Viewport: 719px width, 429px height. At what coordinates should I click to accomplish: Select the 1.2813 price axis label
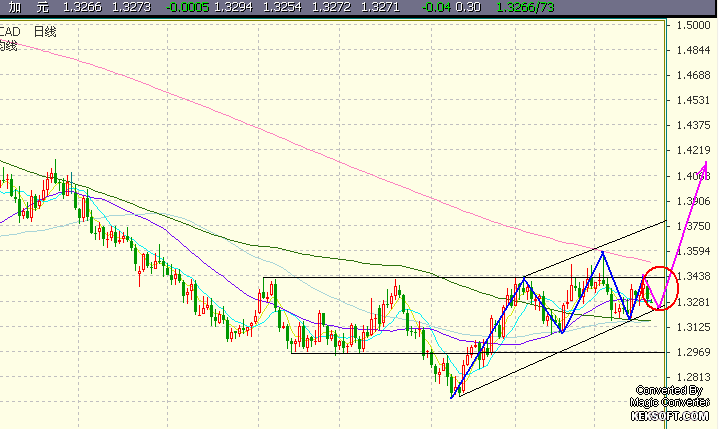pos(693,377)
